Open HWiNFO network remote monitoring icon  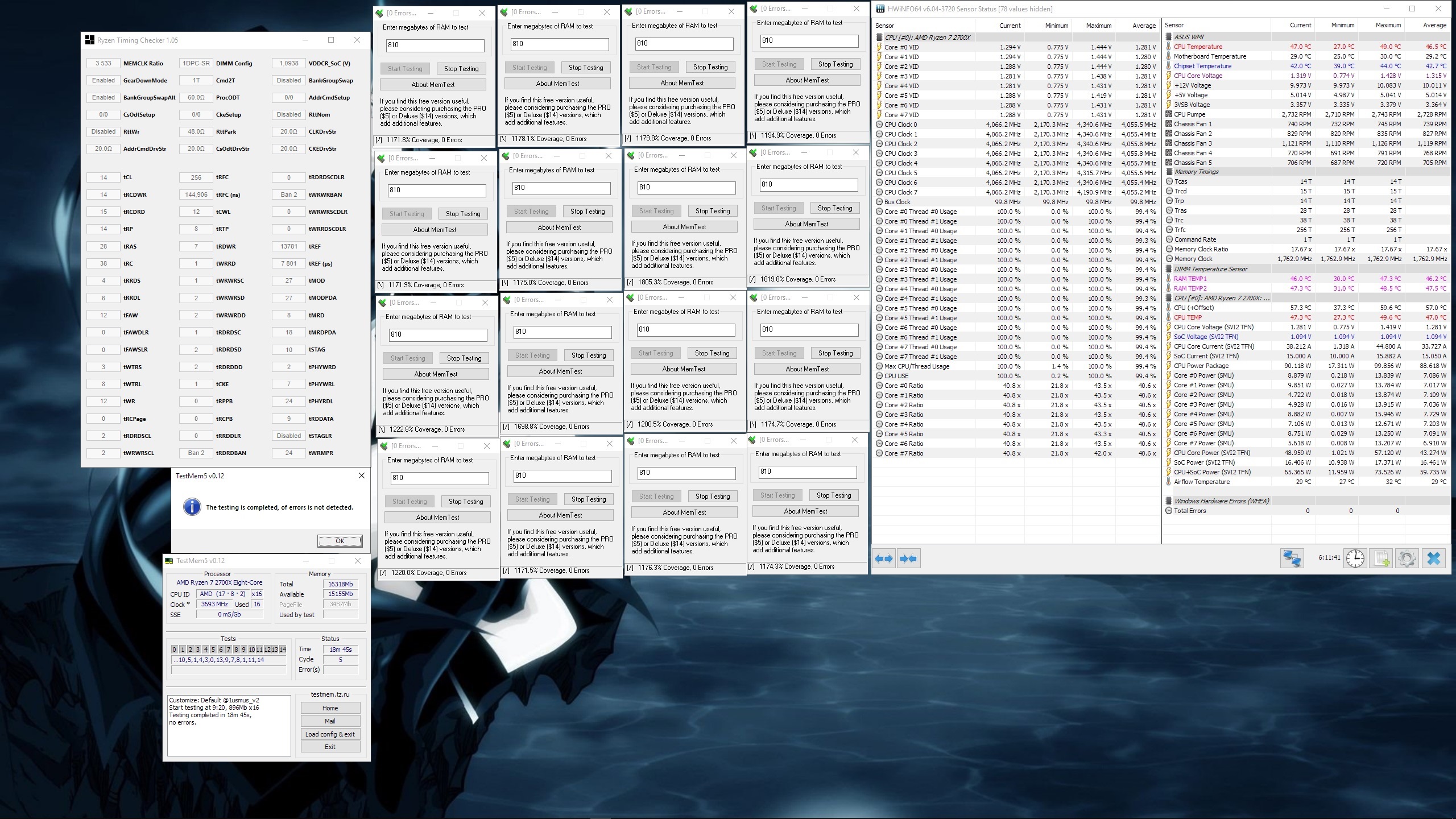tap(1292, 559)
